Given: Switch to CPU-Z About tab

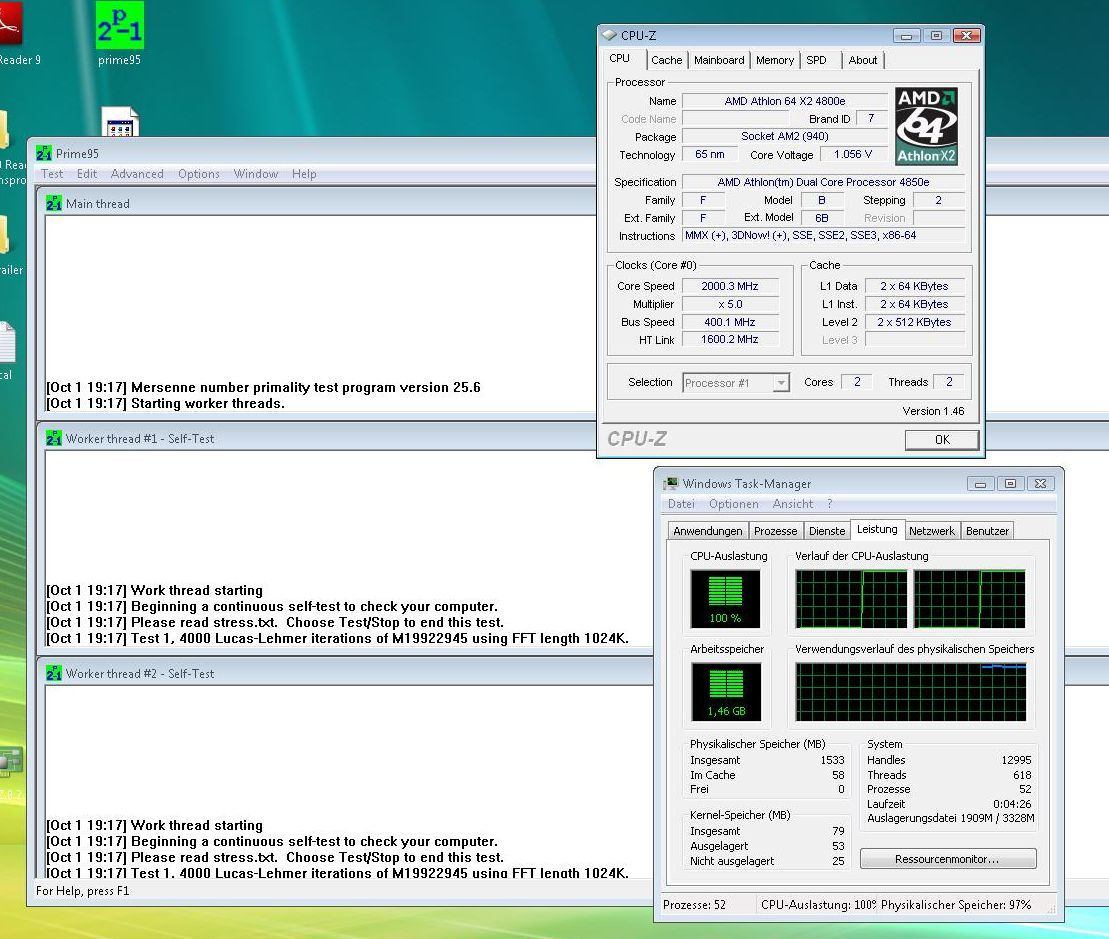Looking at the screenshot, I should (863, 61).
